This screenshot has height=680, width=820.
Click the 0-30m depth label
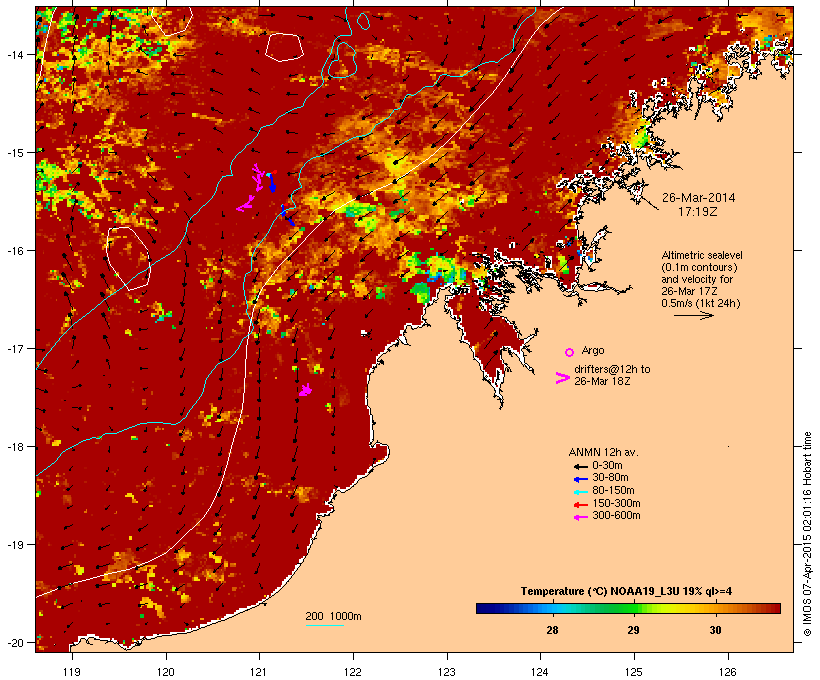click(x=607, y=466)
